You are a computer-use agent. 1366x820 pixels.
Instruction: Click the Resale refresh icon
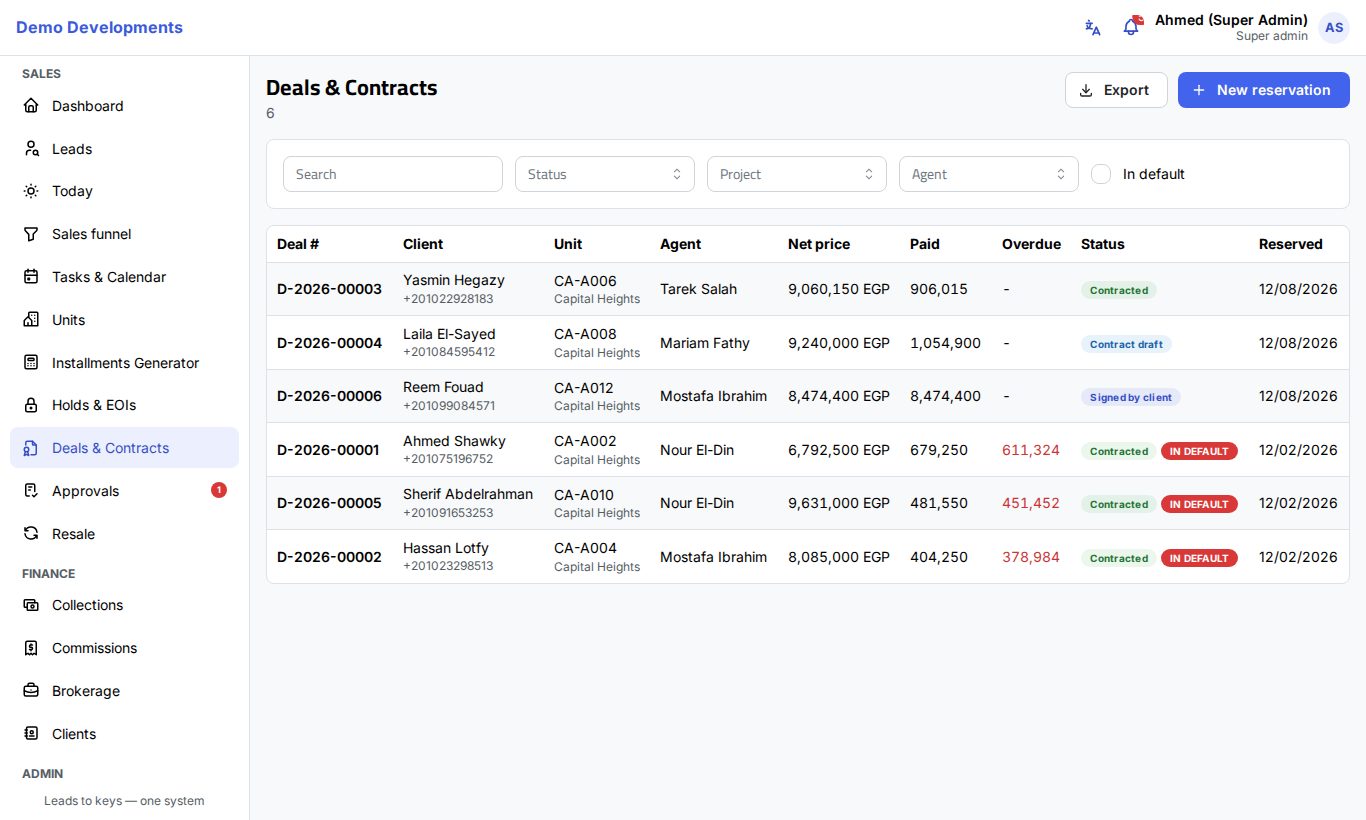click(31, 534)
